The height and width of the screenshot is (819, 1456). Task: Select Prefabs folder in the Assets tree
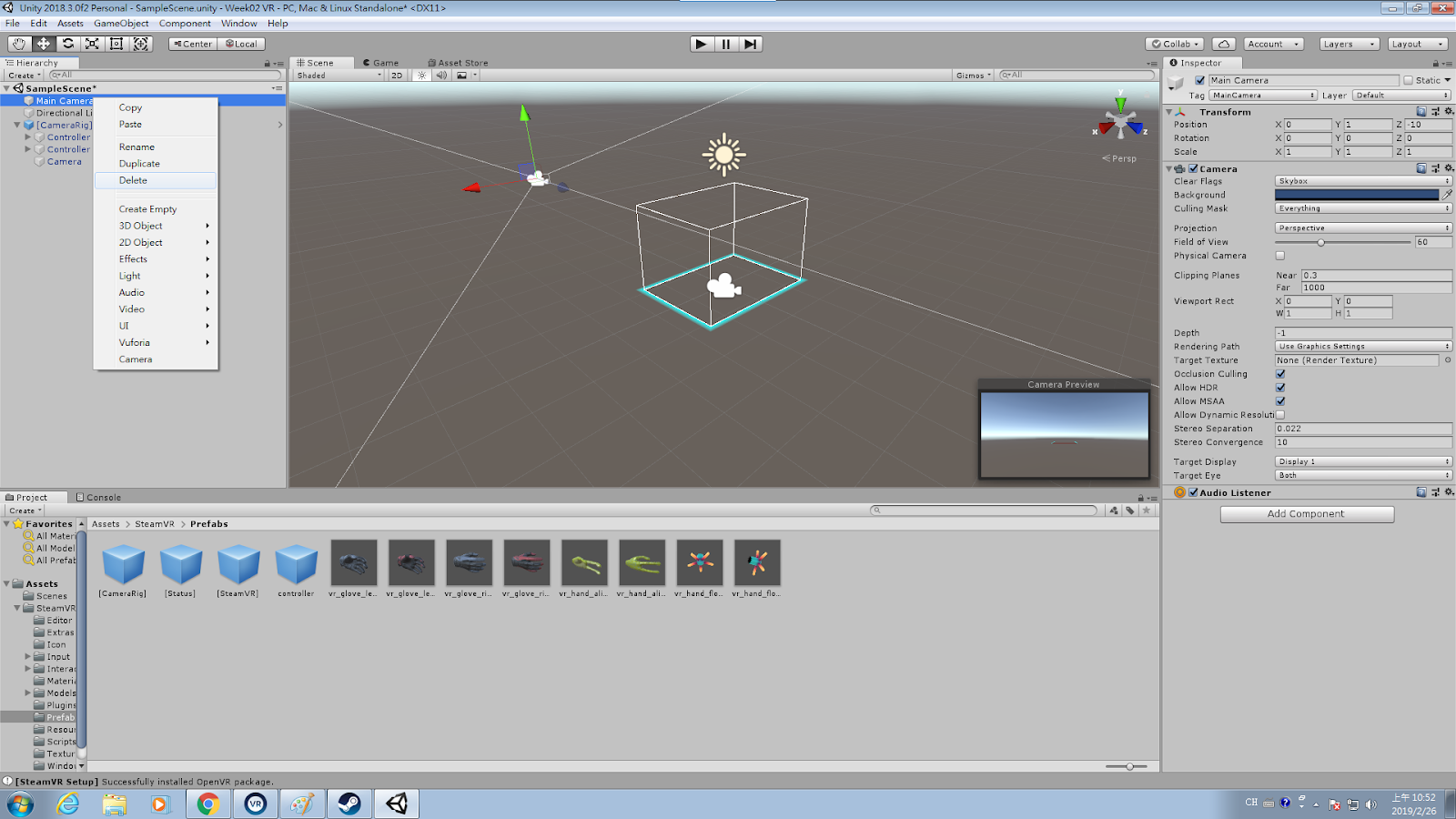(x=55, y=717)
